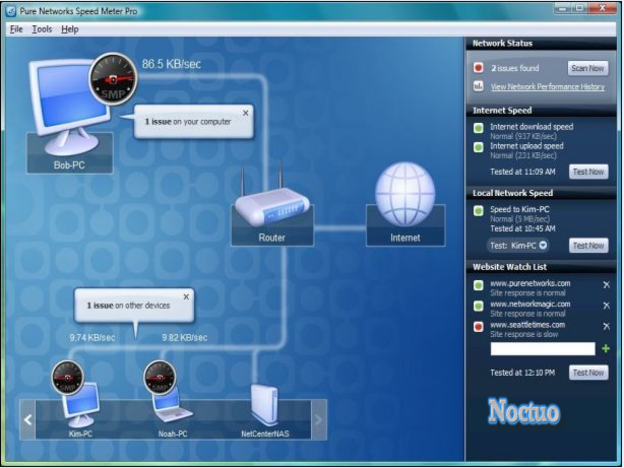Select the Internet globe icon
Image resolution: width=624 pixels, height=468 pixels.
click(x=405, y=194)
